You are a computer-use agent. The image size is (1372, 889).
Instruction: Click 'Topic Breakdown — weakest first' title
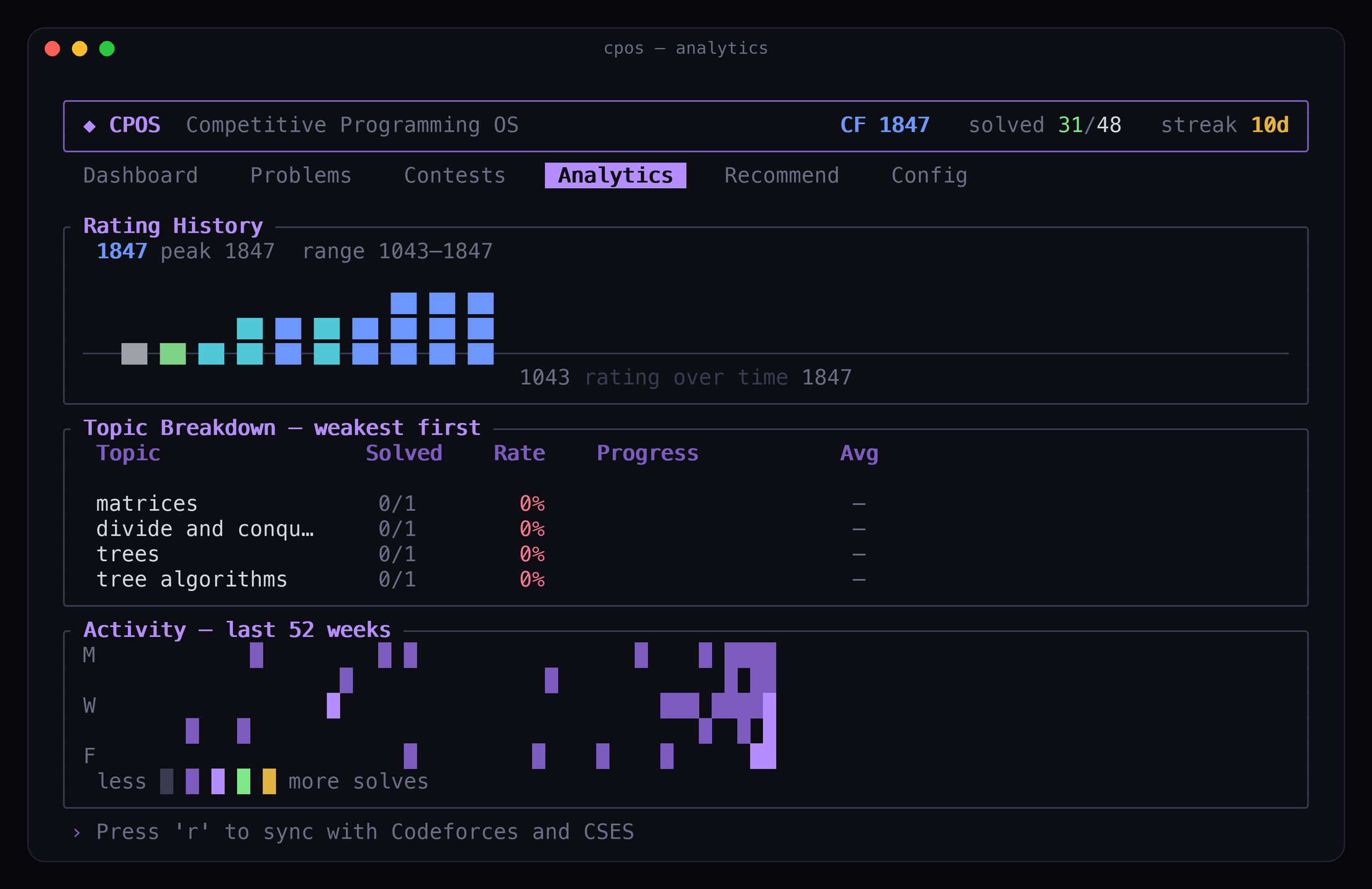click(x=282, y=428)
